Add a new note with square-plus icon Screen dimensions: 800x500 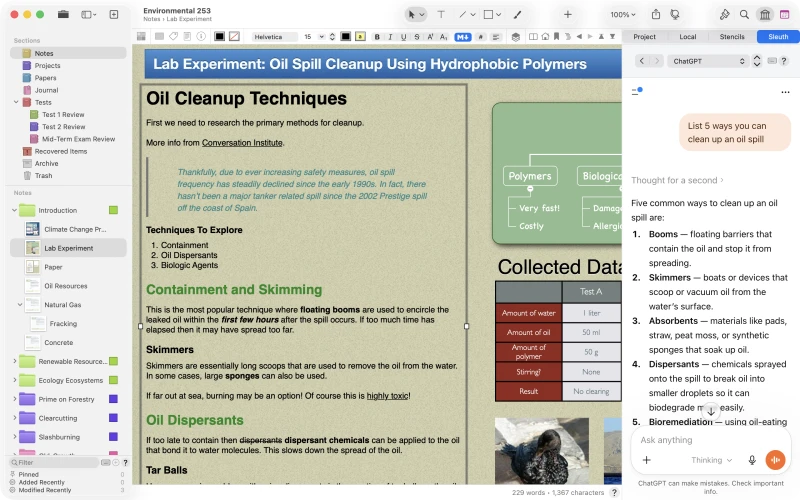(x=114, y=14)
